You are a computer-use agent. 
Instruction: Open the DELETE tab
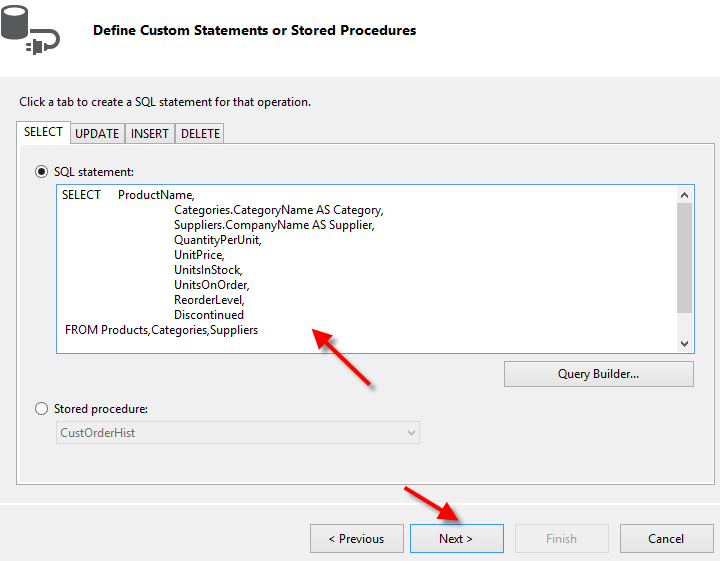(200, 133)
